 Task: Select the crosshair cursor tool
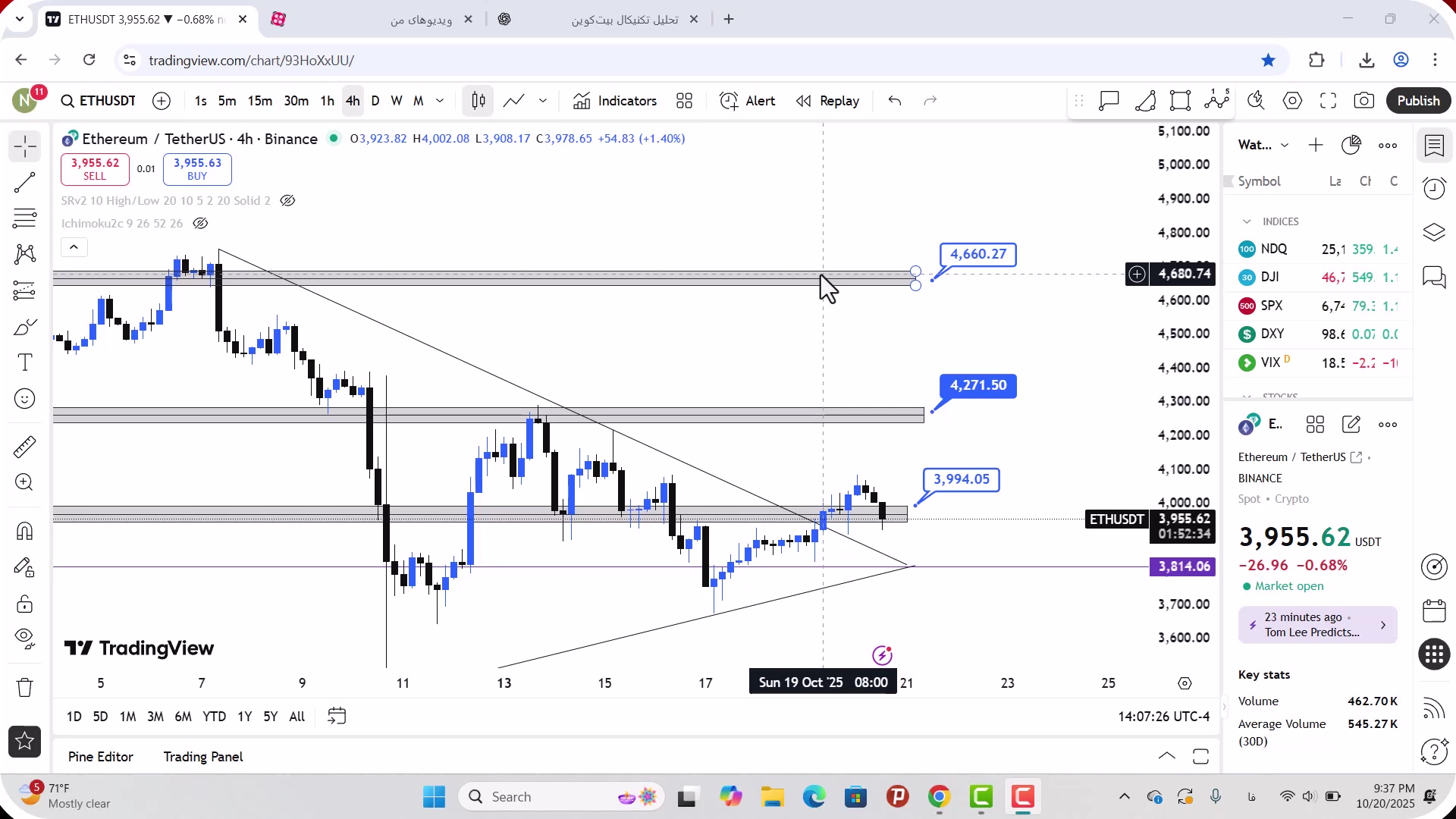(x=25, y=146)
